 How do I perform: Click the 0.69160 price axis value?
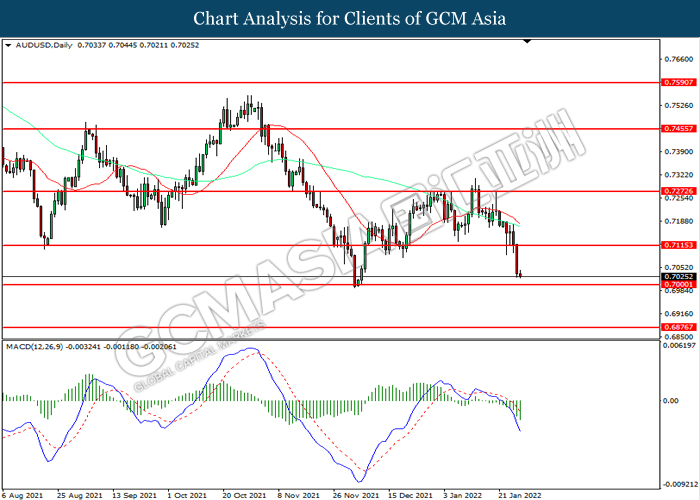click(679, 314)
